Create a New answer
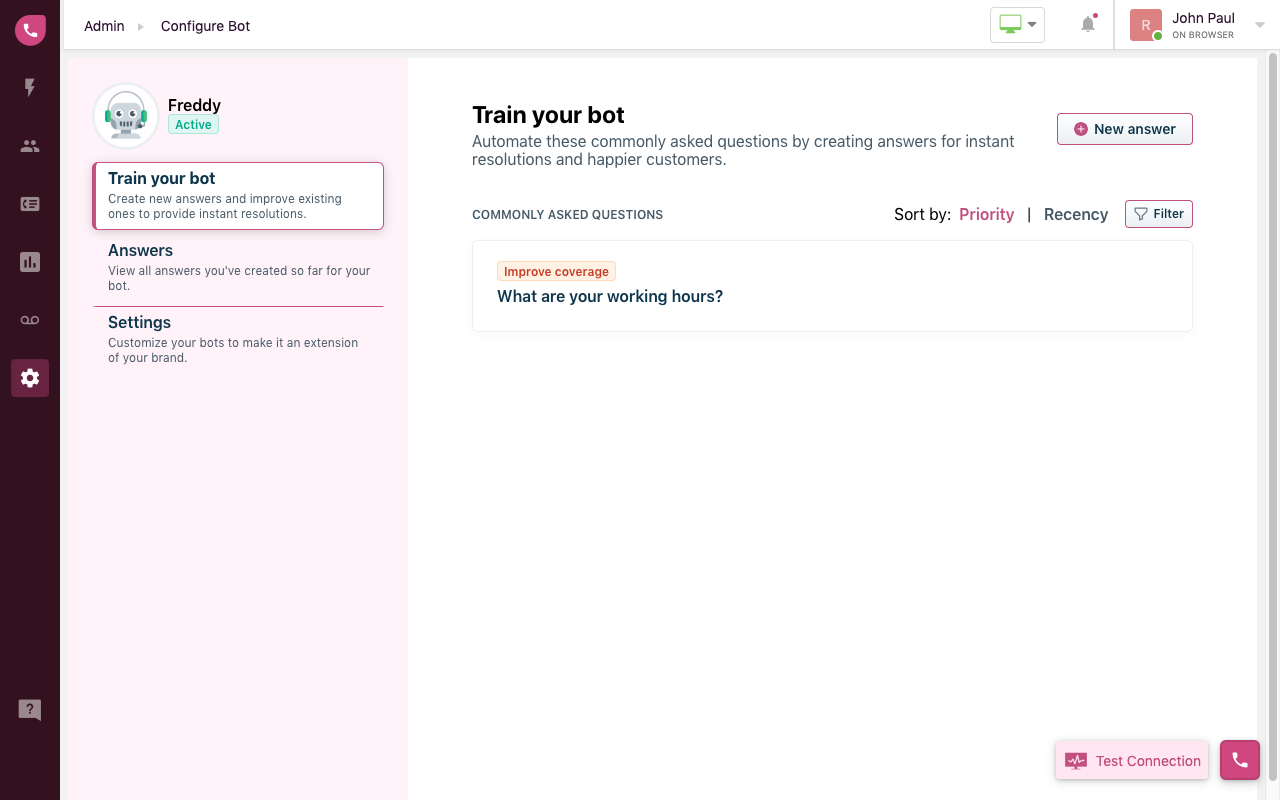1280x800 pixels. coord(1124,129)
